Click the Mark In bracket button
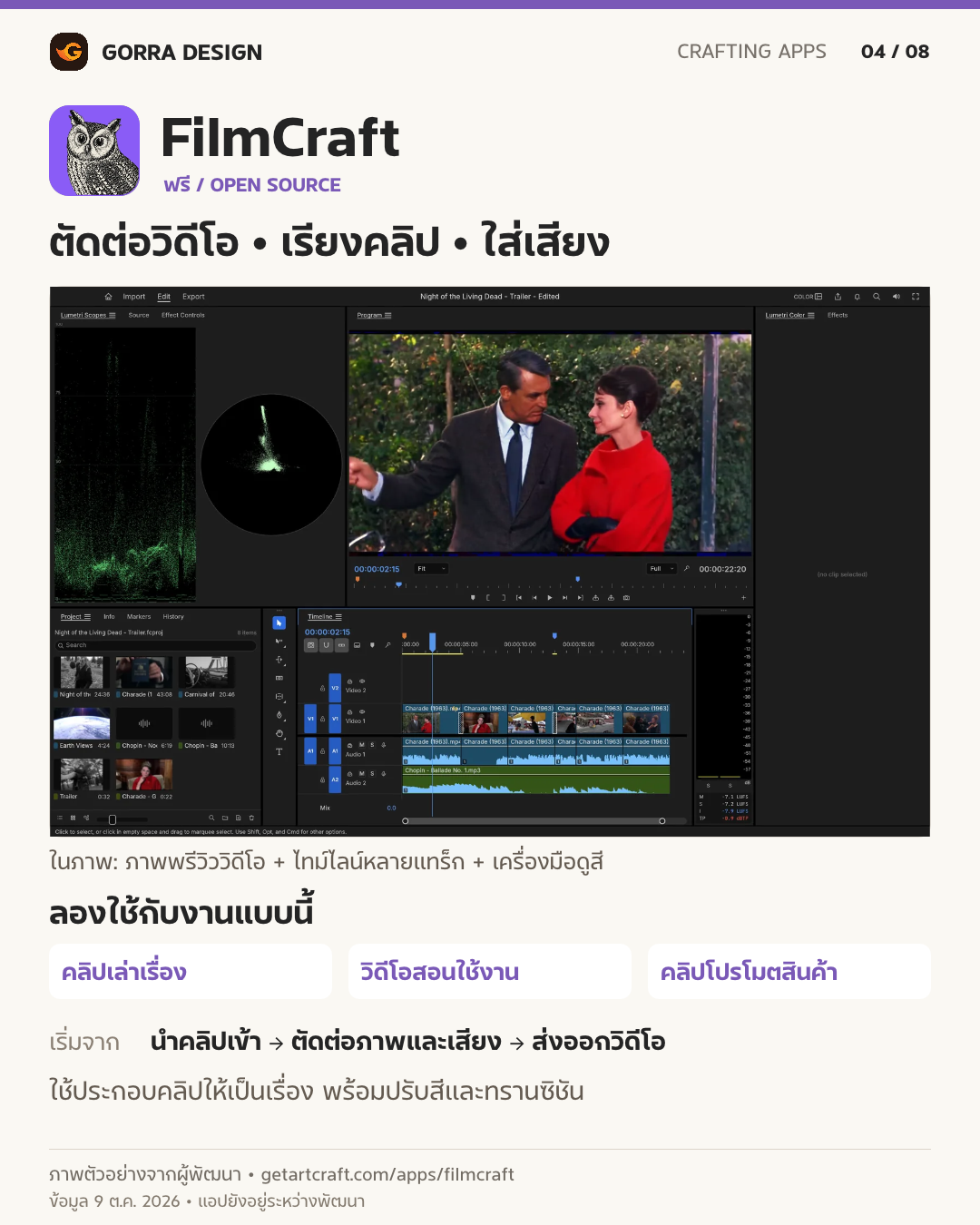The width and height of the screenshot is (980, 1225). coord(488,598)
